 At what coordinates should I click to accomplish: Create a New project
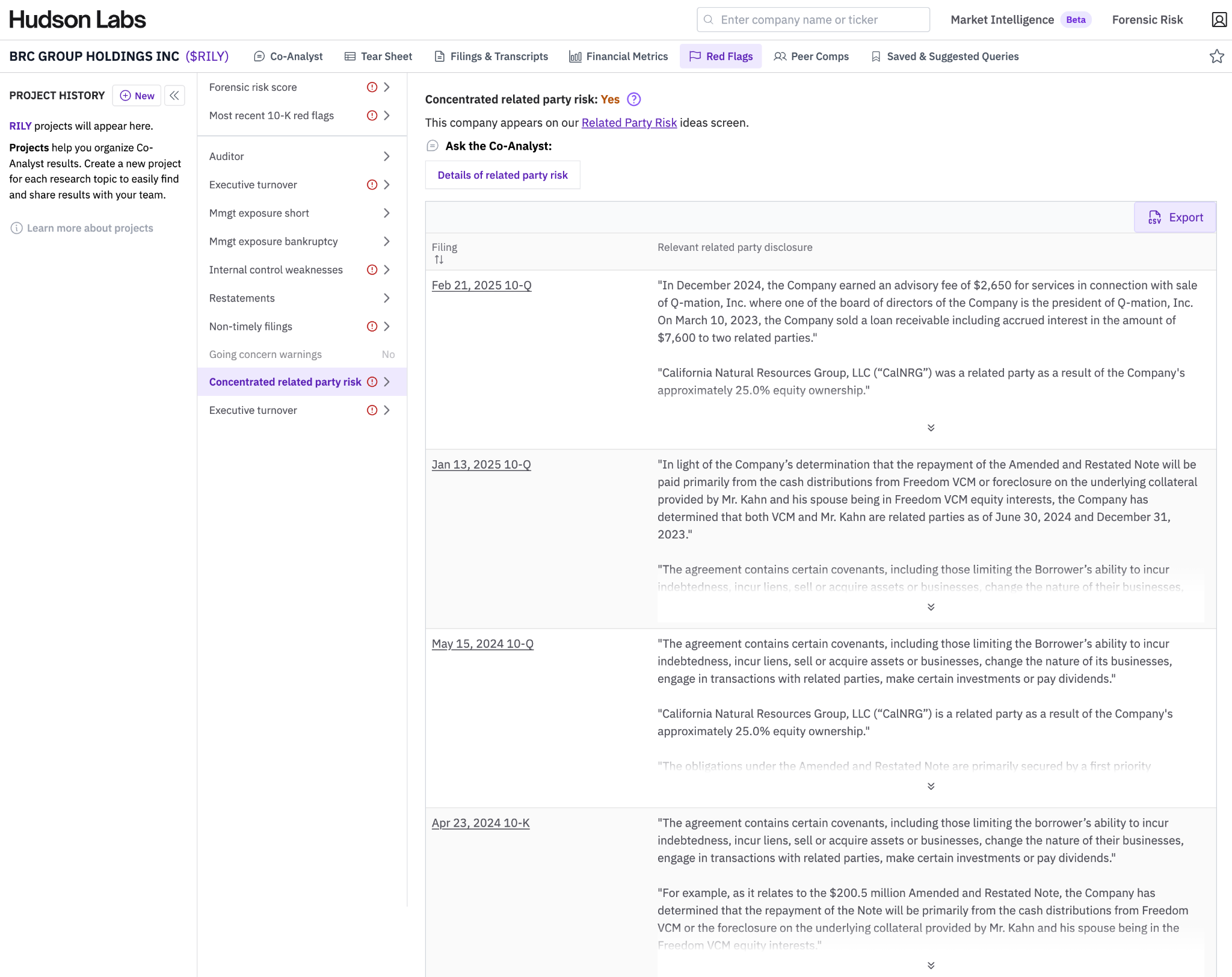coord(137,96)
